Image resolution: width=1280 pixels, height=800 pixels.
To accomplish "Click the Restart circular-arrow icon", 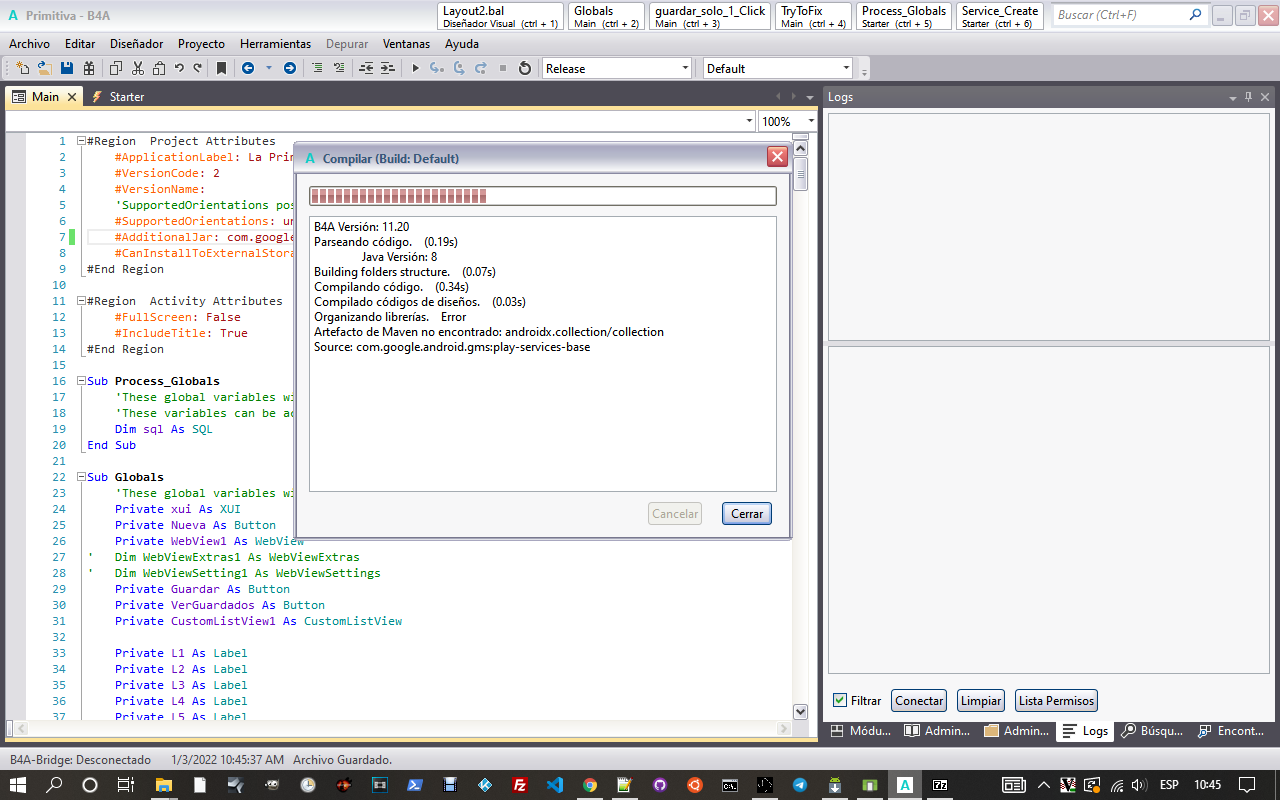I will tap(524, 68).
